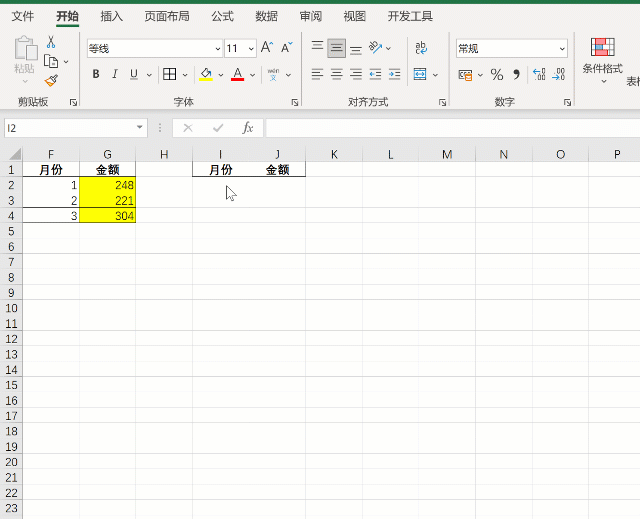Click the Increase Font Size icon
The width and height of the screenshot is (640, 519).
[266, 48]
